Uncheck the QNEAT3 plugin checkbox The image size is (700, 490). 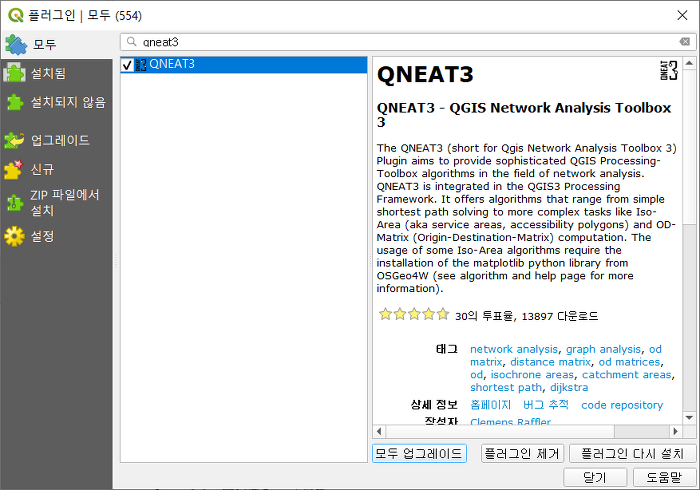pos(127,65)
